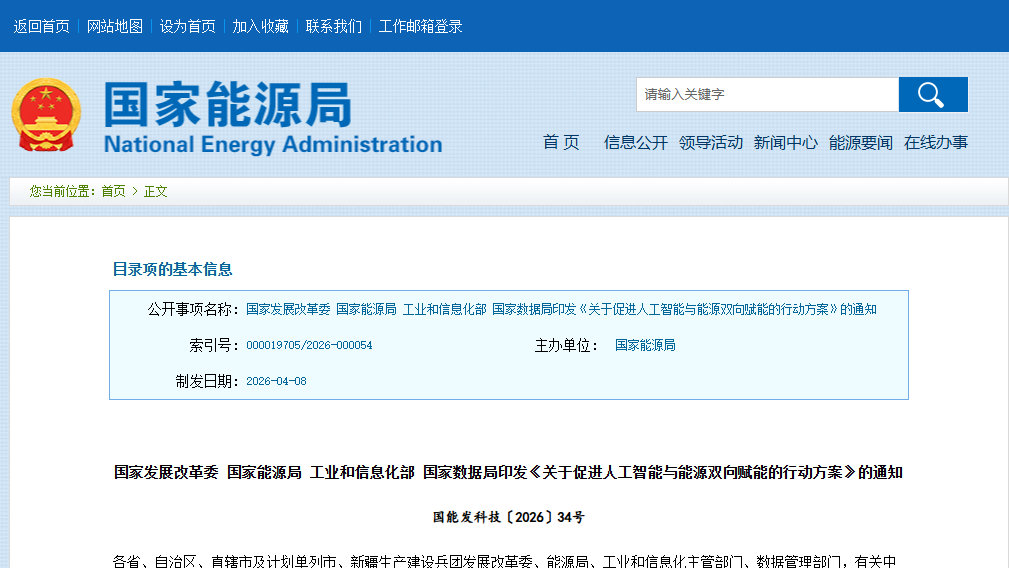Click the bold article headline
This screenshot has width=1009, height=568.
tap(508, 472)
